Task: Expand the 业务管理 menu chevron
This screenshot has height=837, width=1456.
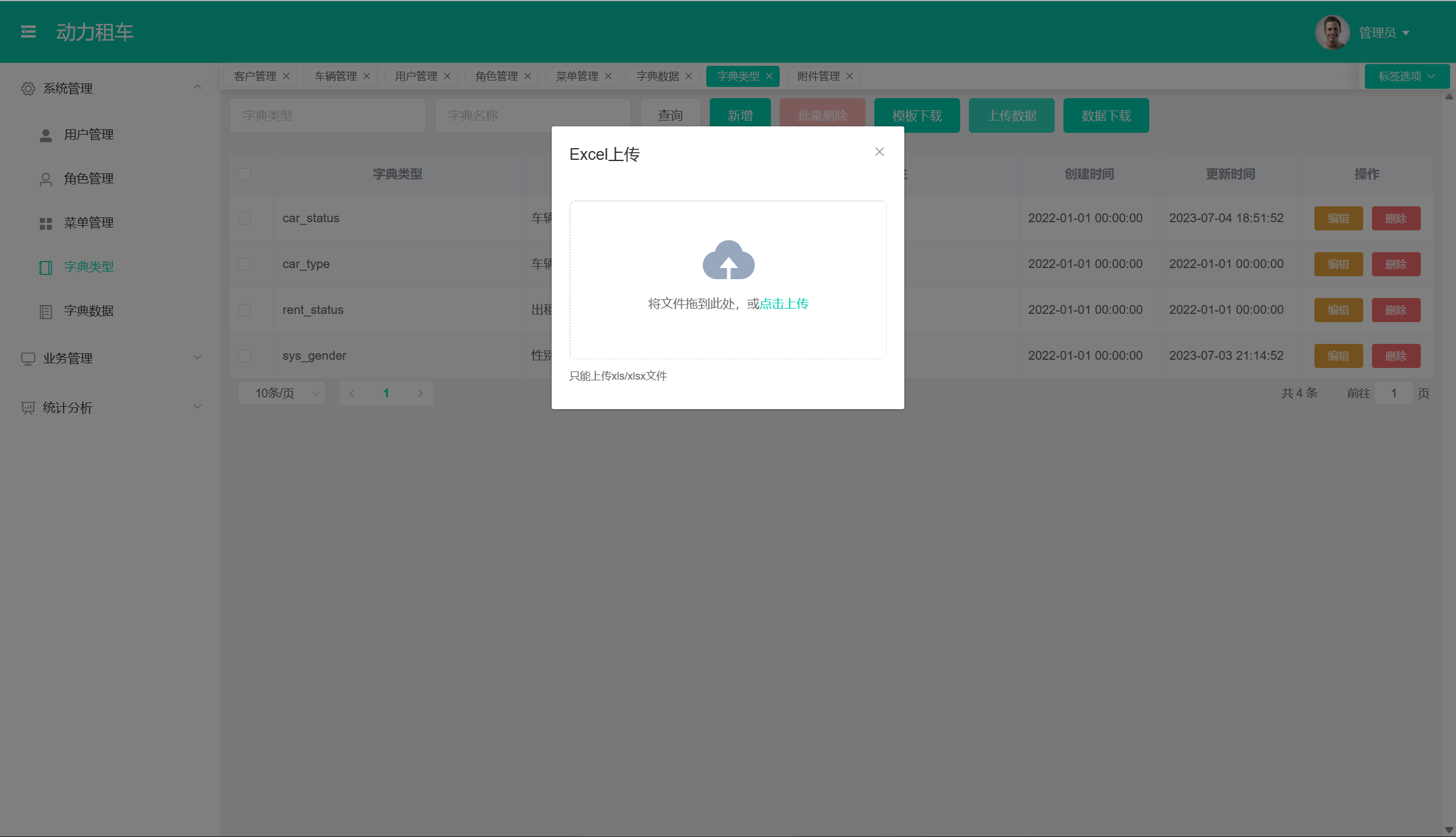Action: click(197, 357)
